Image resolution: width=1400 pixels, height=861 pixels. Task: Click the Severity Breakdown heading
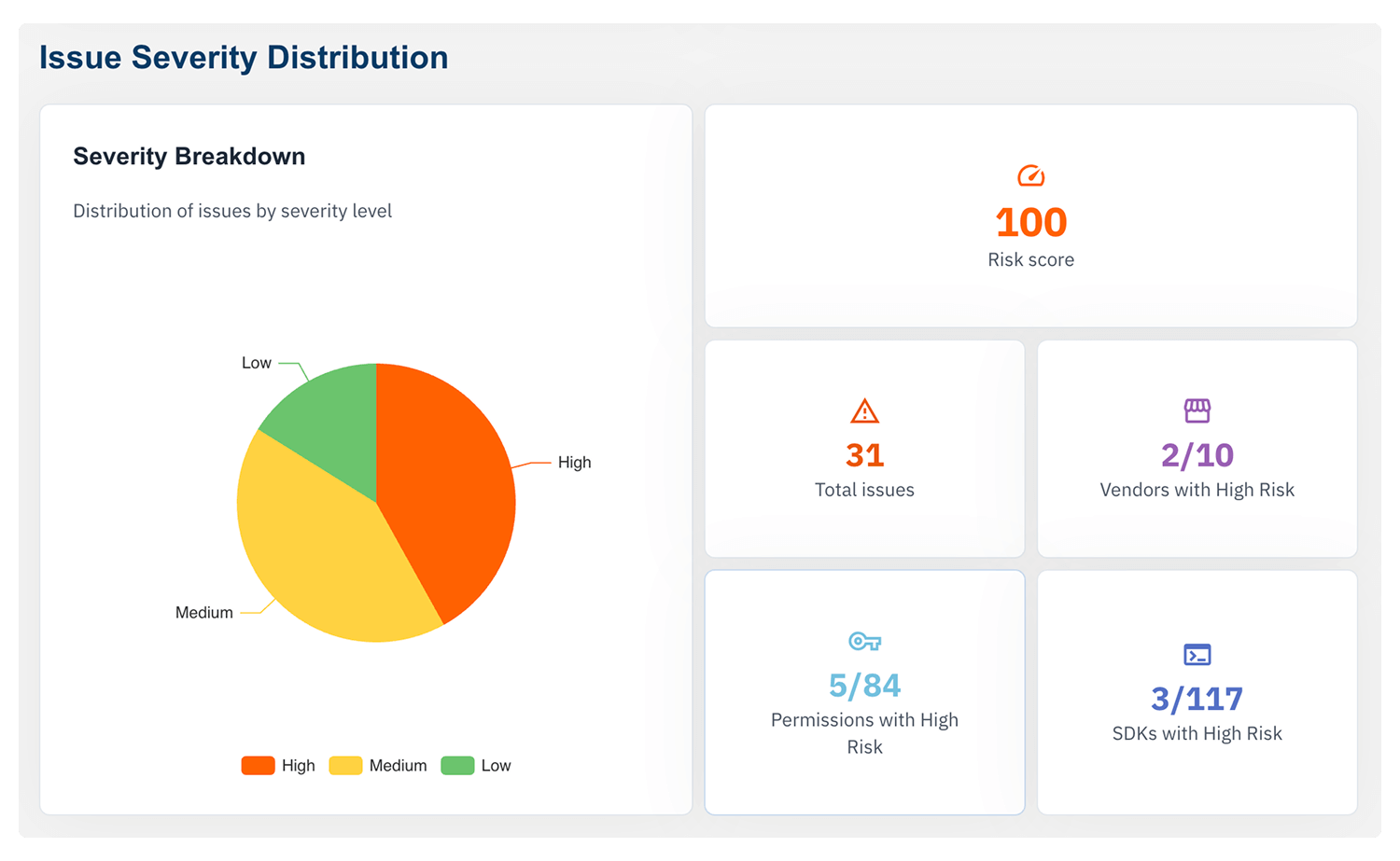(x=189, y=157)
